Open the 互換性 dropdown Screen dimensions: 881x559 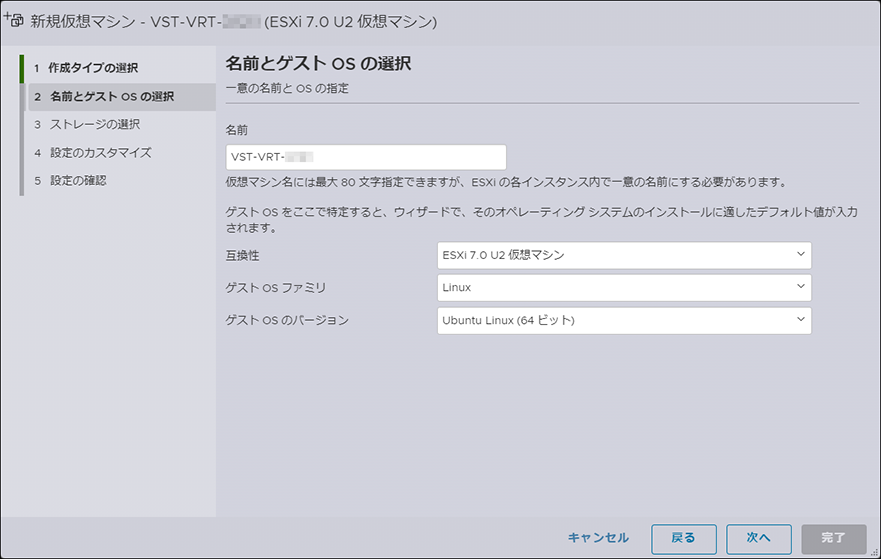(x=624, y=255)
